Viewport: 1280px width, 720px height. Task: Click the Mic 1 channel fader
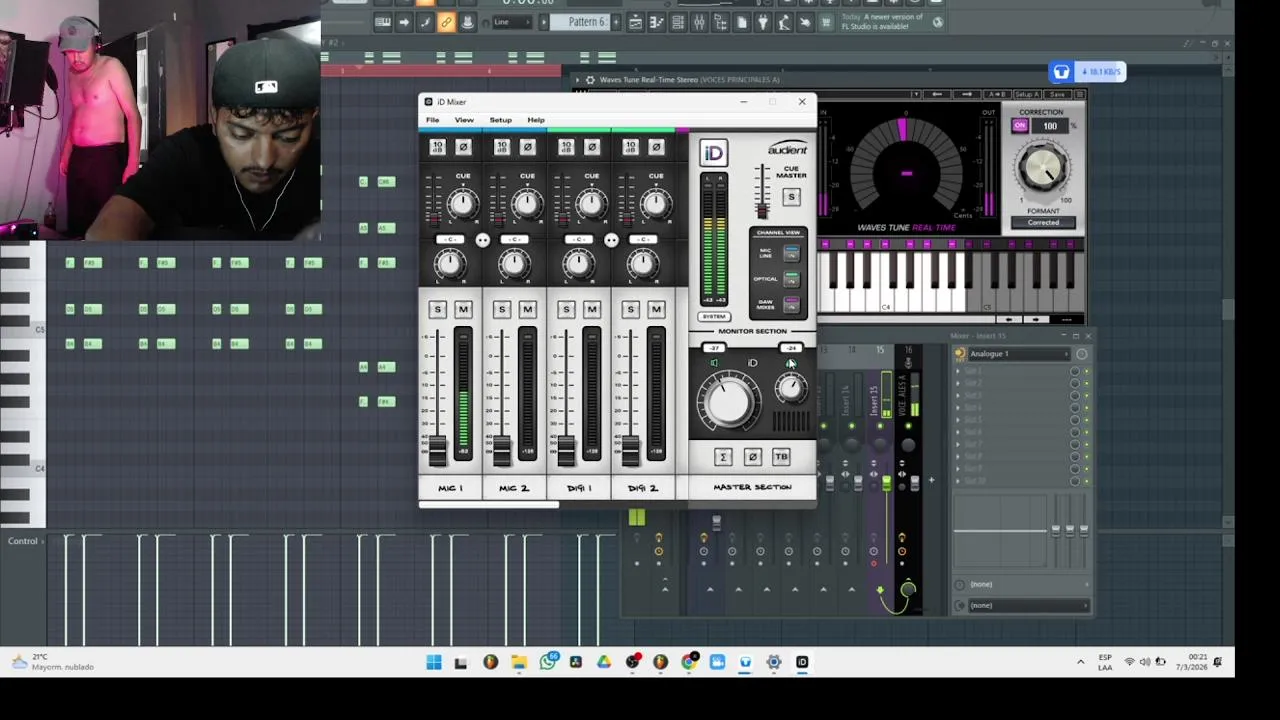437,449
